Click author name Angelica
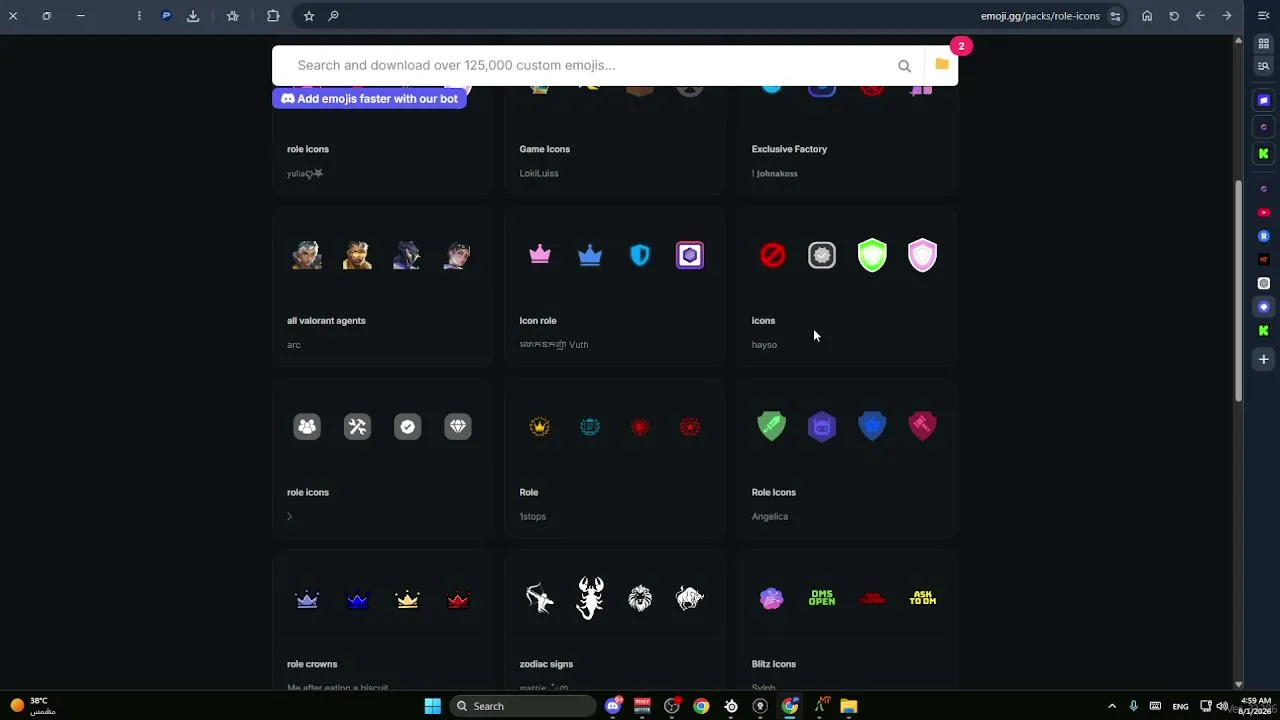 coord(770,517)
